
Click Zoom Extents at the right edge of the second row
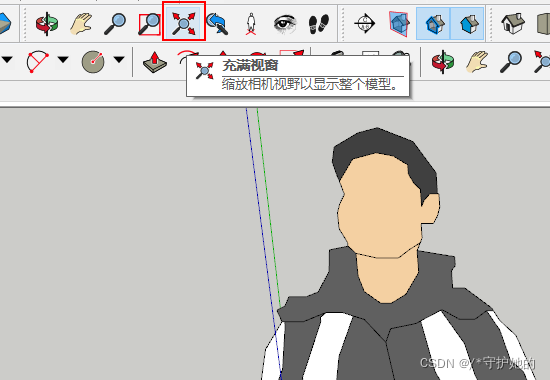pos(542,62)
